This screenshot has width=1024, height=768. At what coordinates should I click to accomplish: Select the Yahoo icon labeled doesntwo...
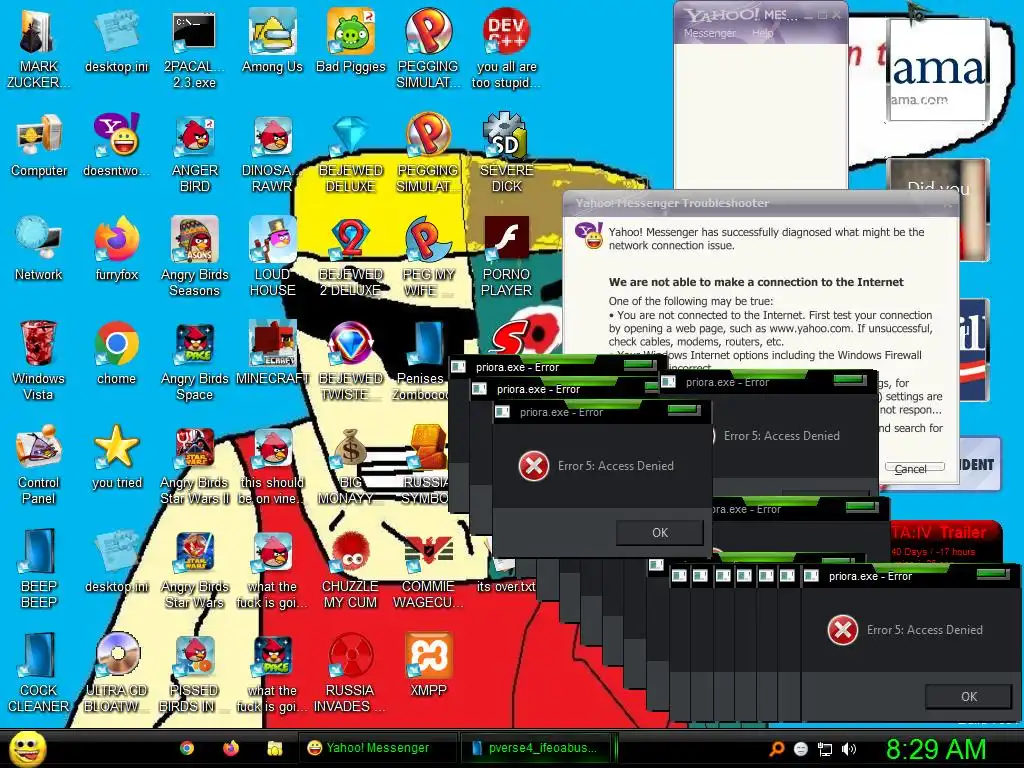pyautogui.click(x=116, y=145)
